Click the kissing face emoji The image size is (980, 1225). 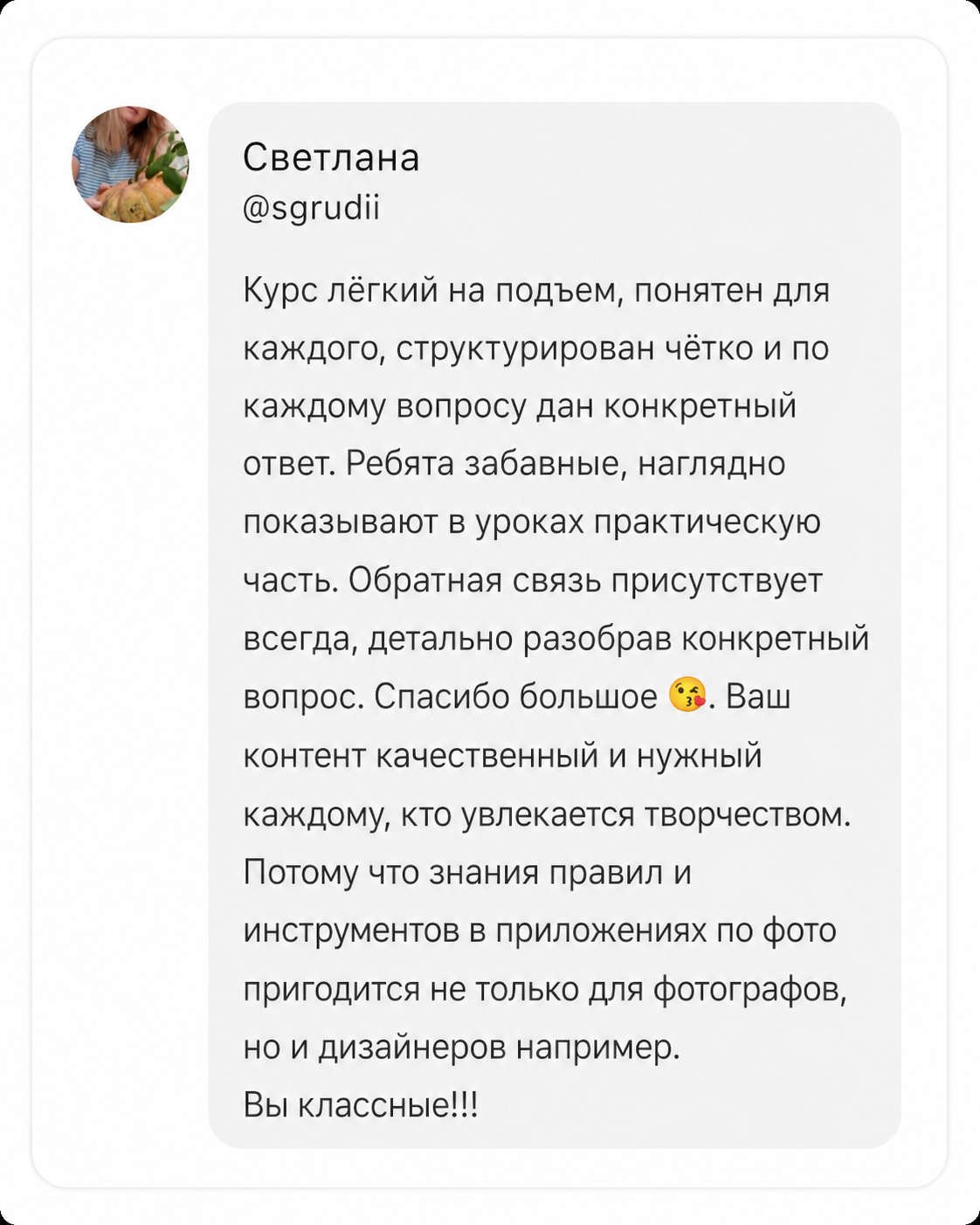pos(687,696)
